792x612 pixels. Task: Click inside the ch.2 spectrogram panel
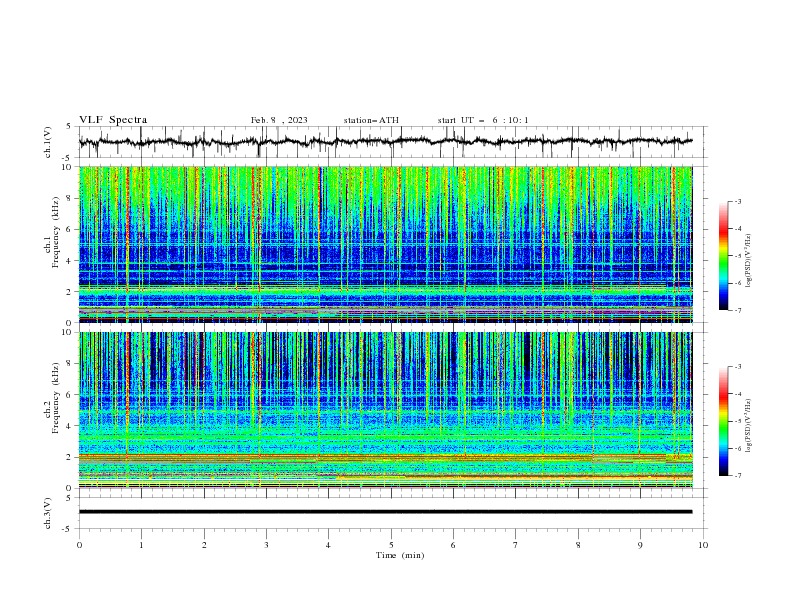tap(385, 410)
